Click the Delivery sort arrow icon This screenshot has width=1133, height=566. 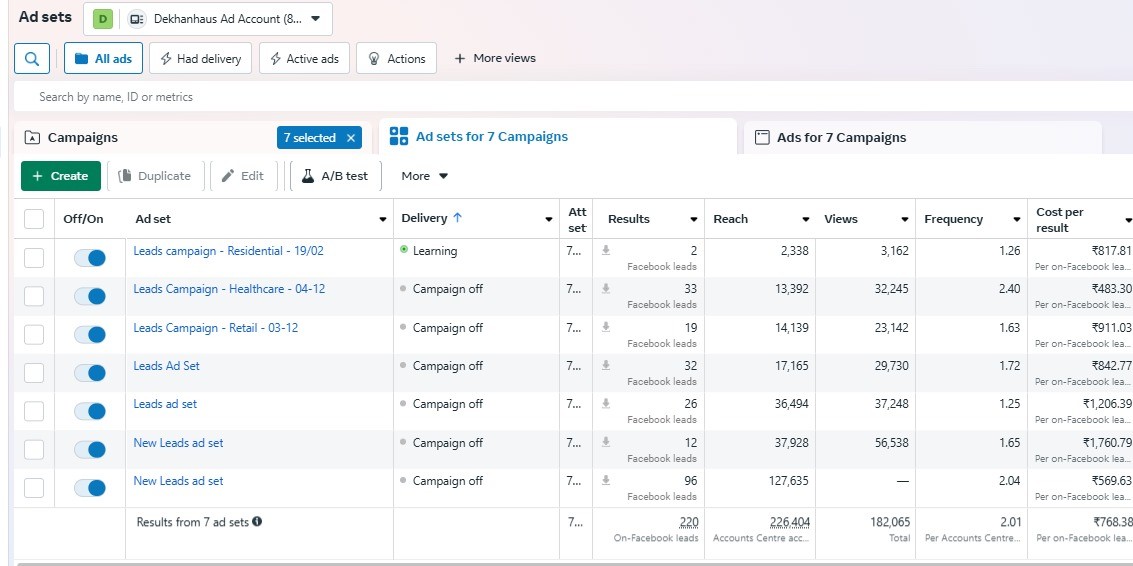(457, 218)
